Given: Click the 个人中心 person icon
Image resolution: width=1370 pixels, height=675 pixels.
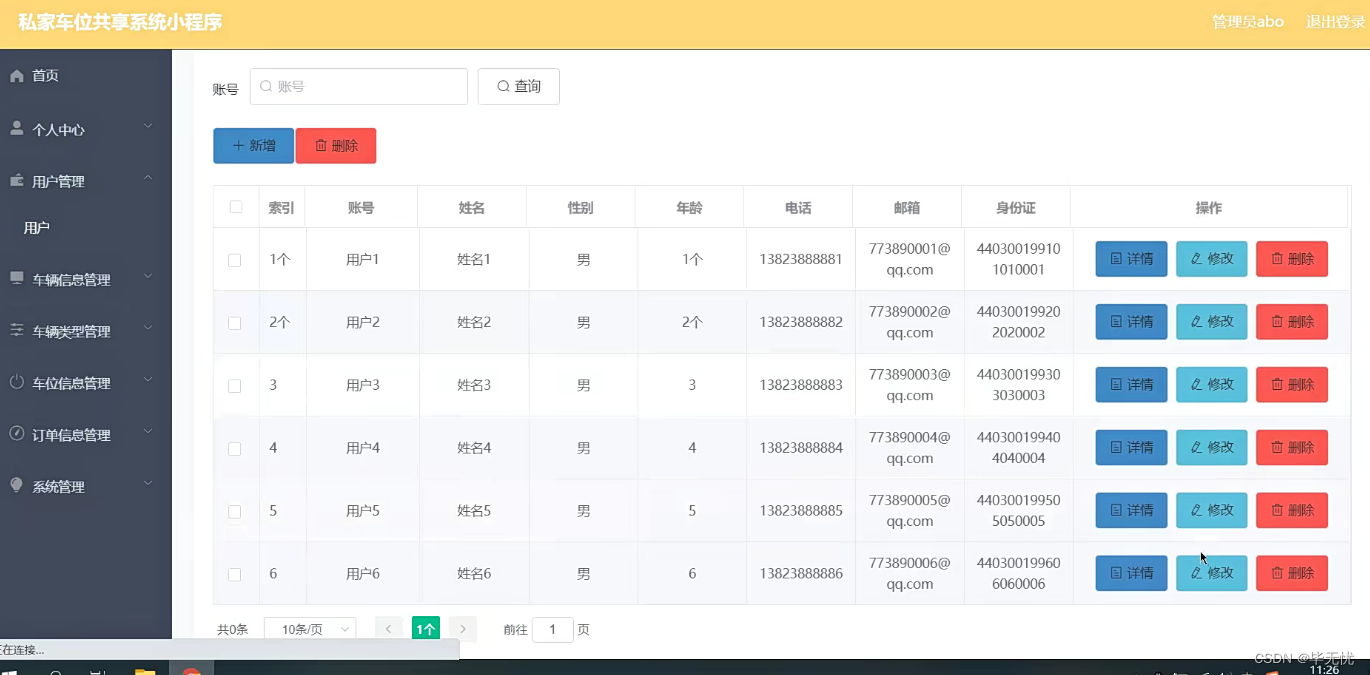Looking at the screenshot, I should [17, 129].
